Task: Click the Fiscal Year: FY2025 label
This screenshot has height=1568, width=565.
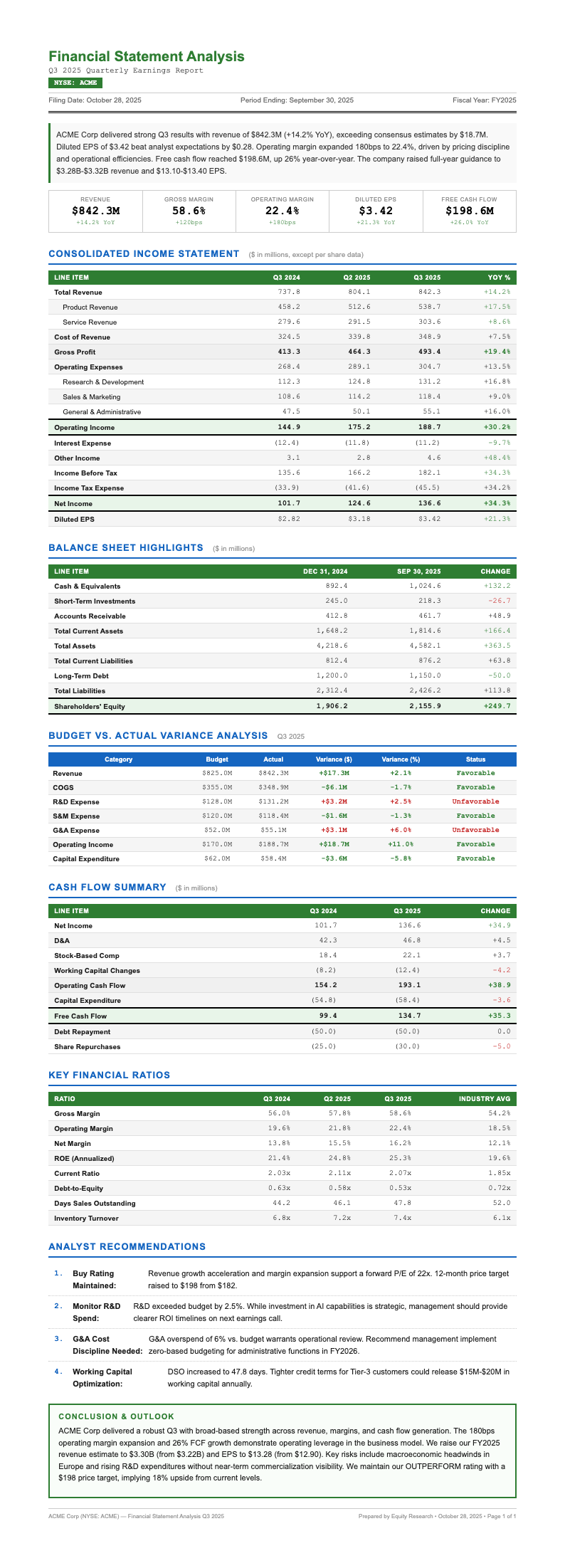Action: [484, 100]
